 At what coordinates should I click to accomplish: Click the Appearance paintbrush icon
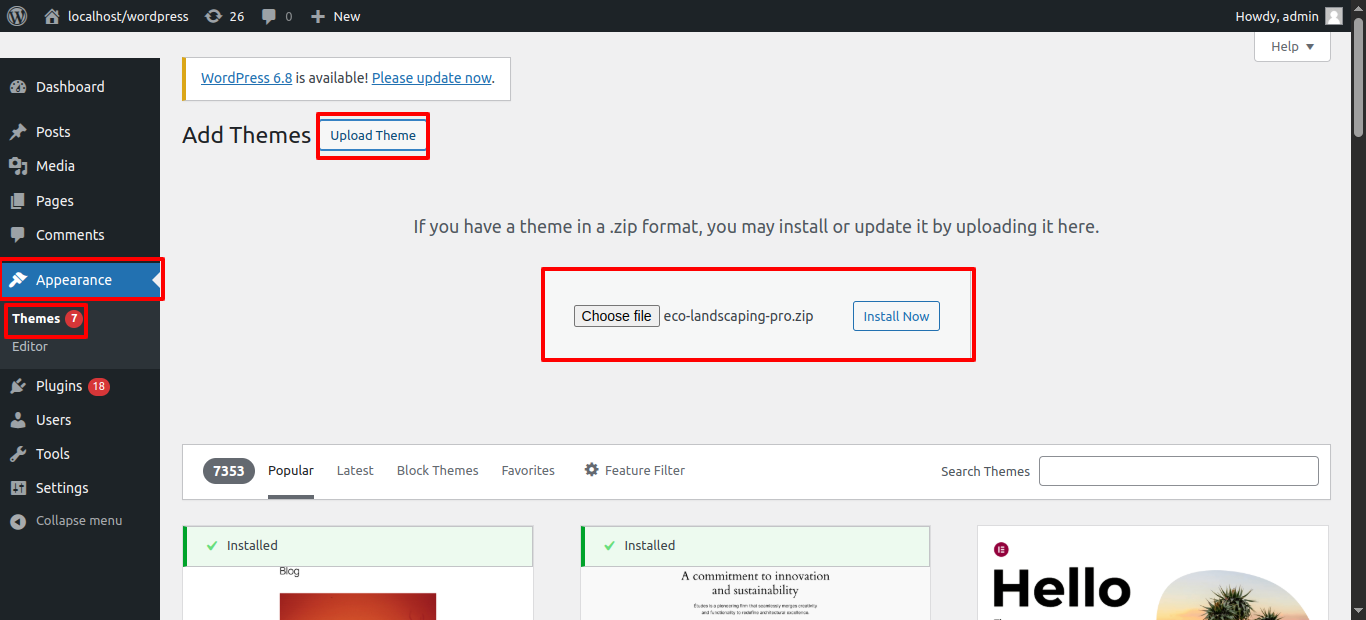tap(18, 280)
